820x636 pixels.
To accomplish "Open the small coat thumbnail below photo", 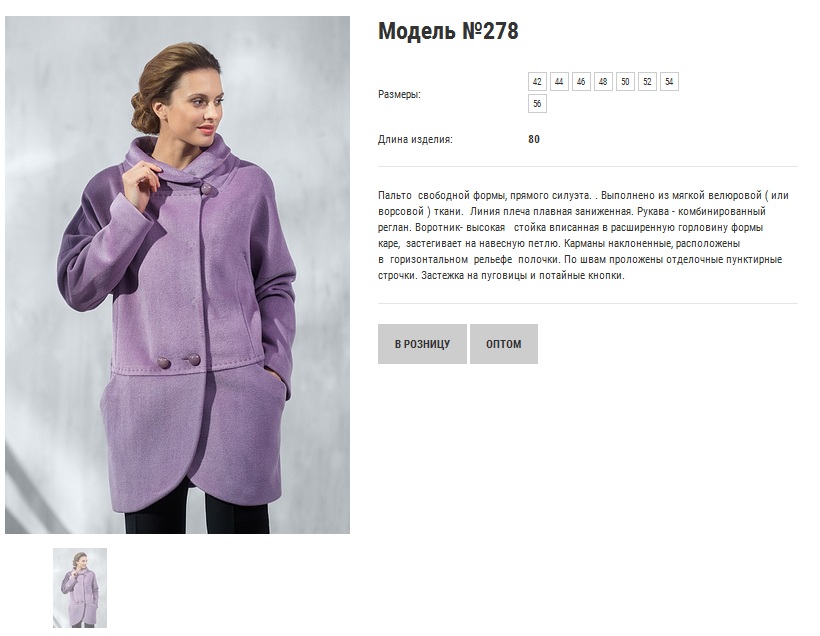I will click(x=79, y=588).
